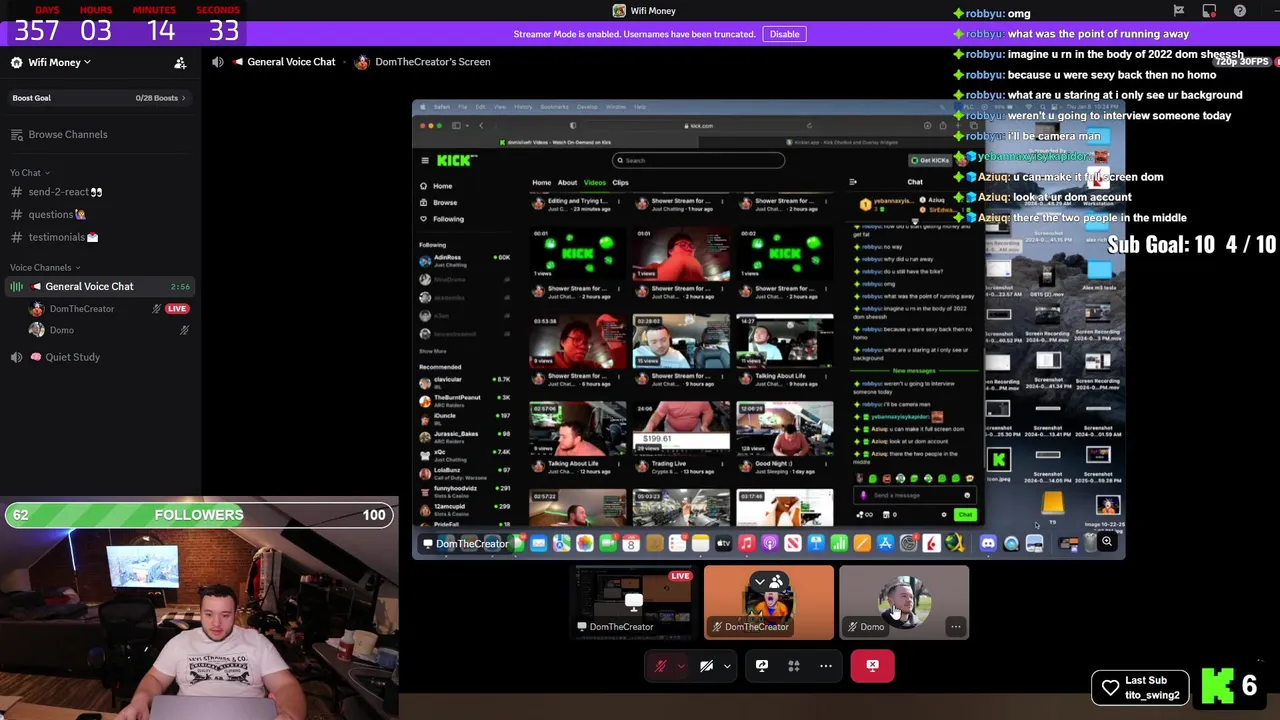Click the share your screen button
Screen dimensions: 1280x720
tap(762, 666)
